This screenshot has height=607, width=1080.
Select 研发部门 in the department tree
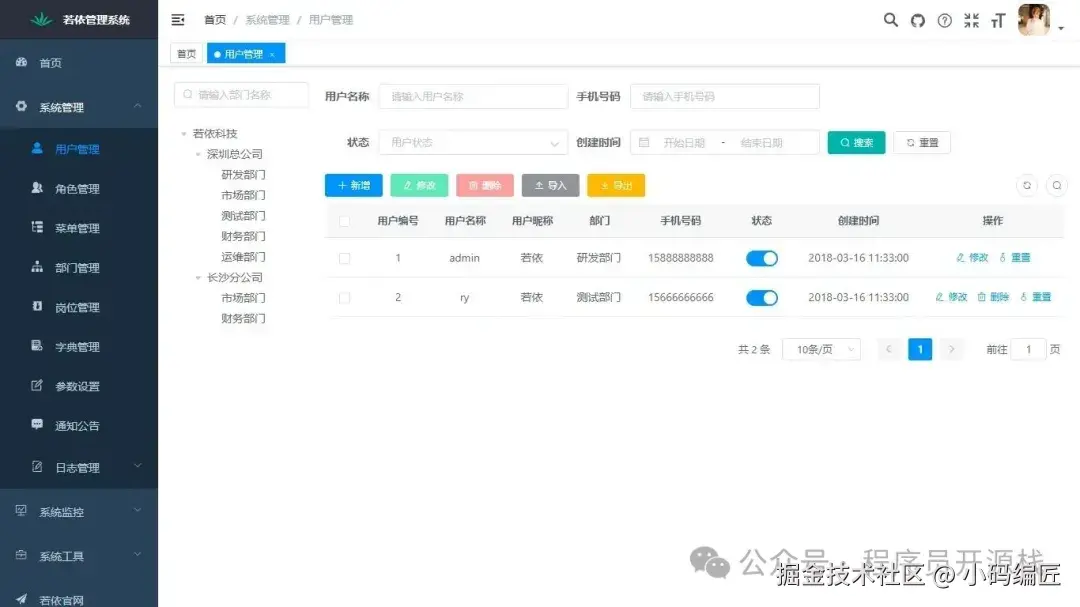(243, 175)
